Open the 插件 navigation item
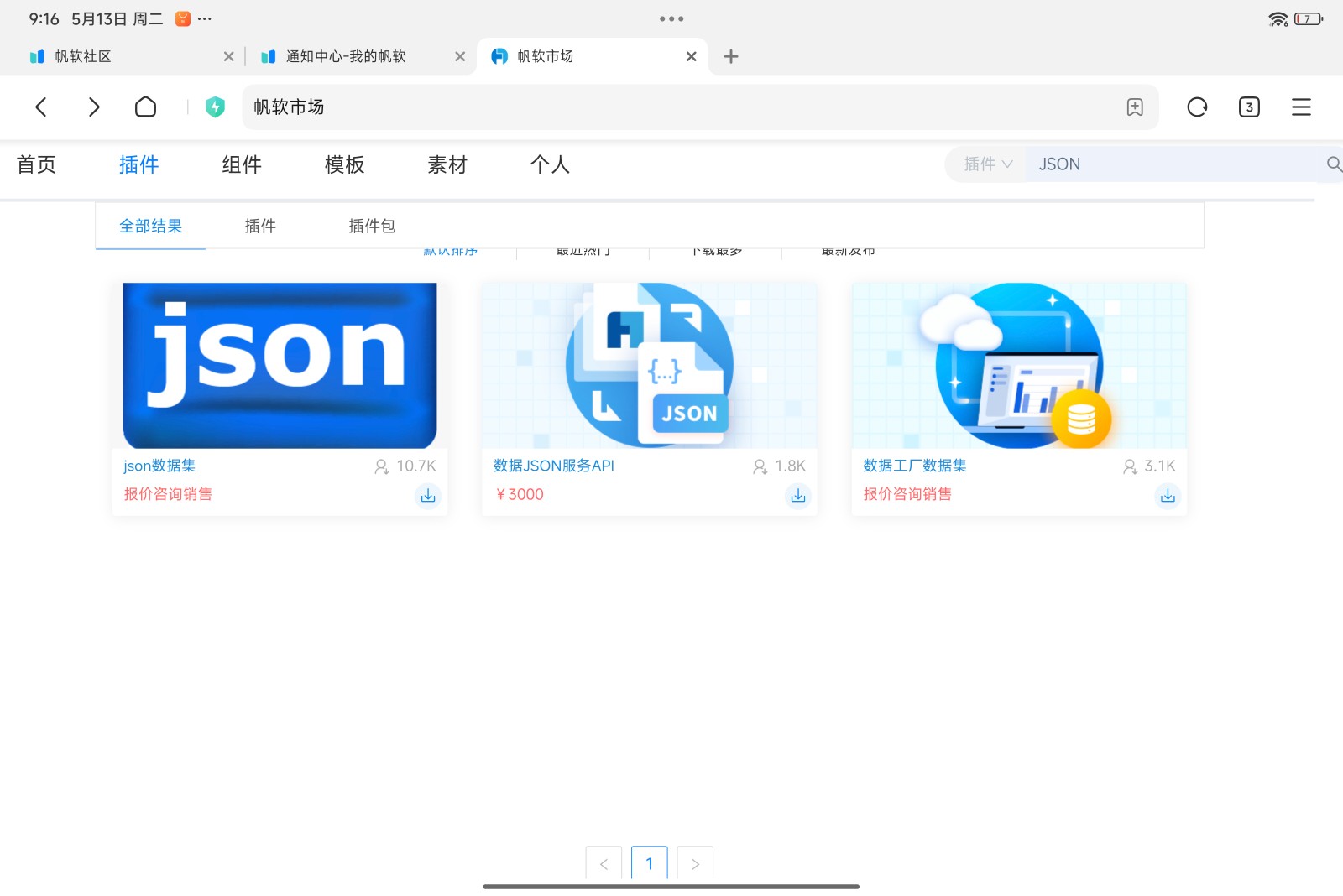The width and height of the screenshot is (1343, 896). (138, 164)
